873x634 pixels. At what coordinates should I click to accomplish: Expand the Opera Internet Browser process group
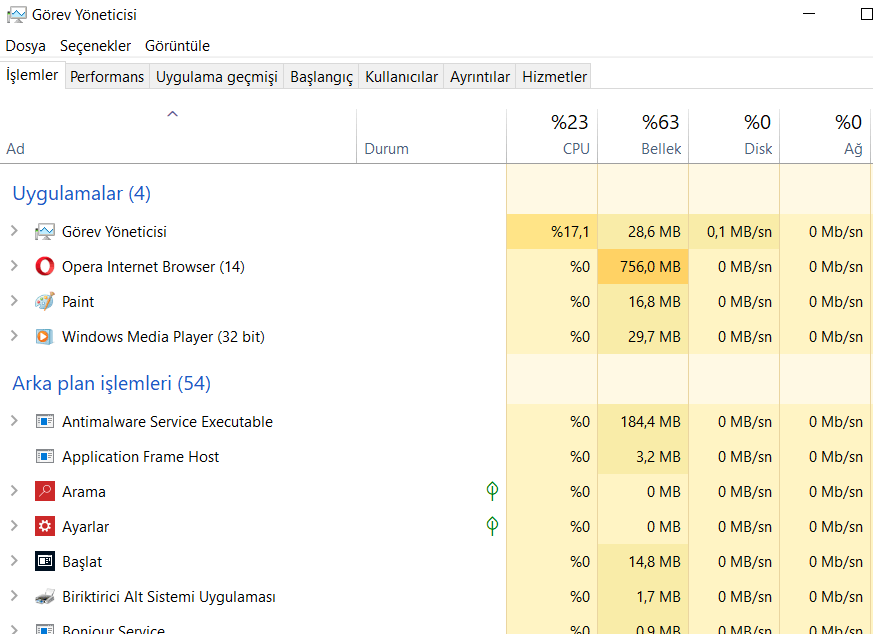tap(14, 266)
